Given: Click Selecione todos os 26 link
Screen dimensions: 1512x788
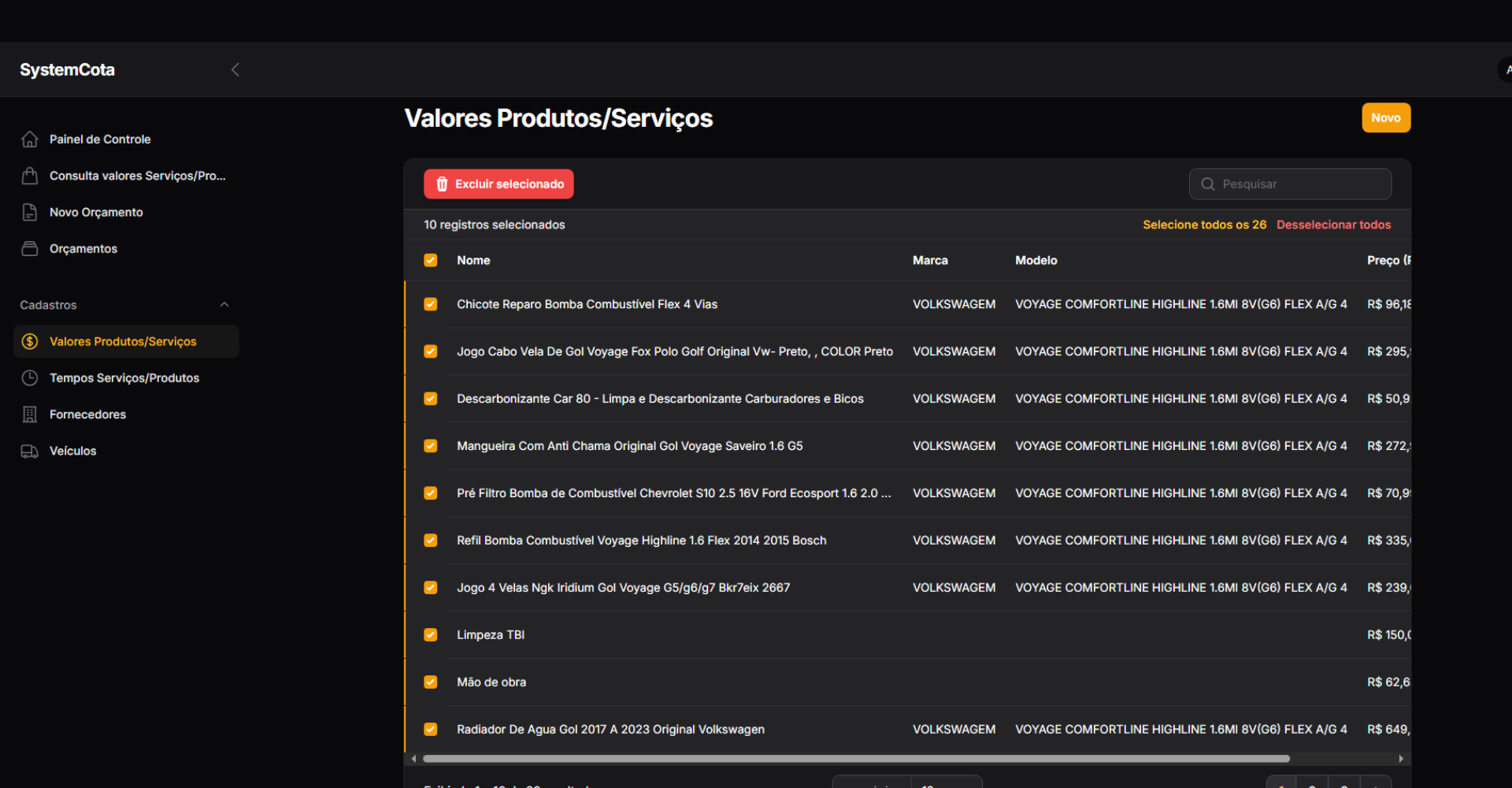Looking at the screenshot, I should [x=1204, y=225].
